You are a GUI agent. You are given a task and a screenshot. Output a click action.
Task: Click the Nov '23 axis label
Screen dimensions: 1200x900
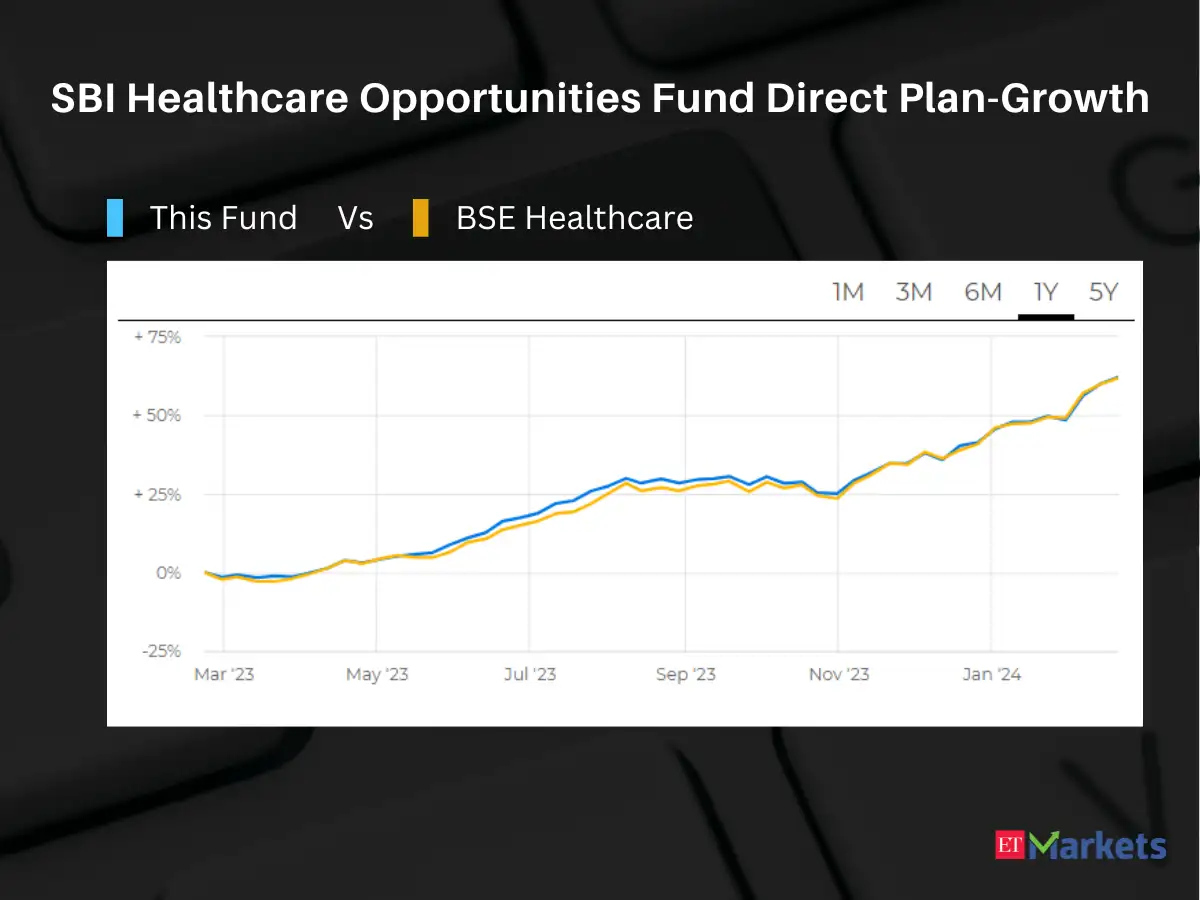click(839, 674)
